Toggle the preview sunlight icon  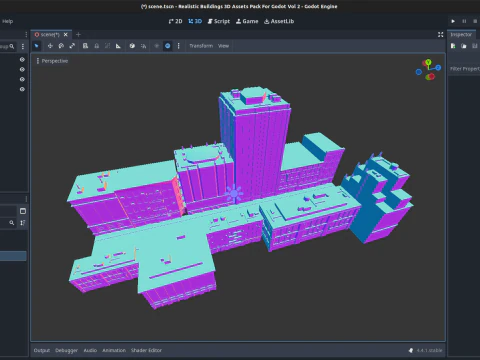click(x=157, y=46)
